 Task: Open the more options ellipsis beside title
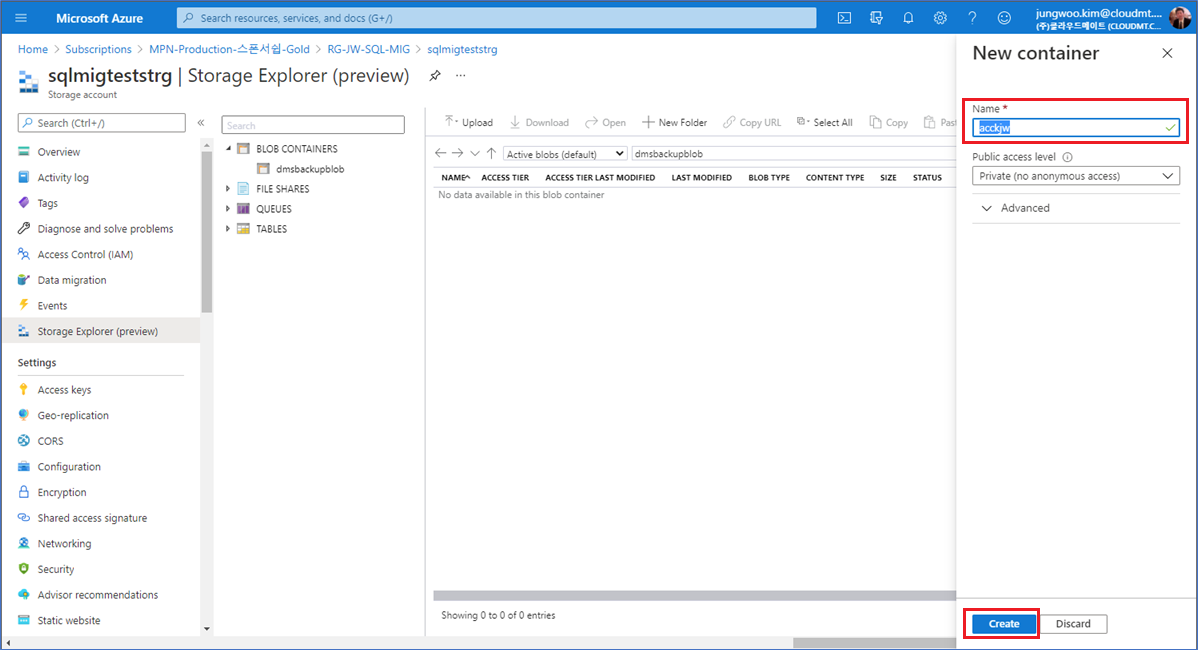[461, 76]
